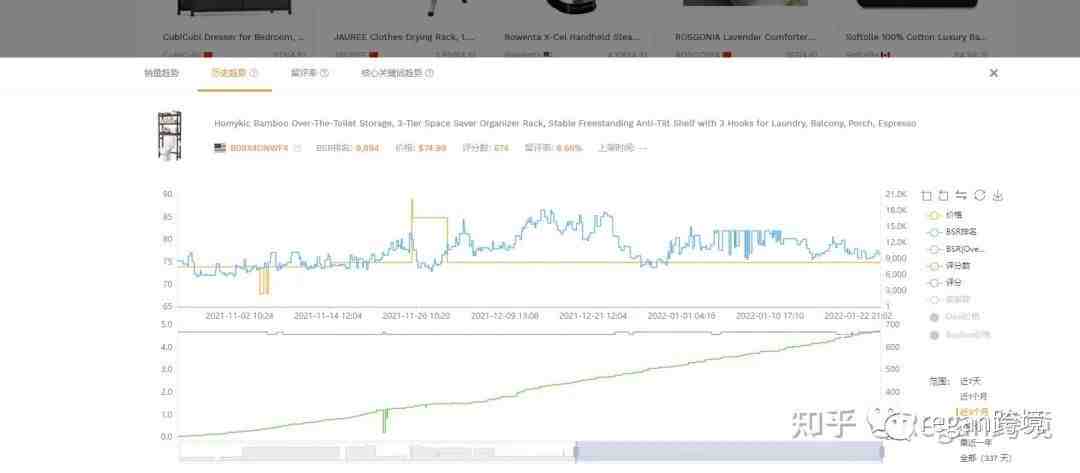Click the 留评率 percentage value

(569, 148)
